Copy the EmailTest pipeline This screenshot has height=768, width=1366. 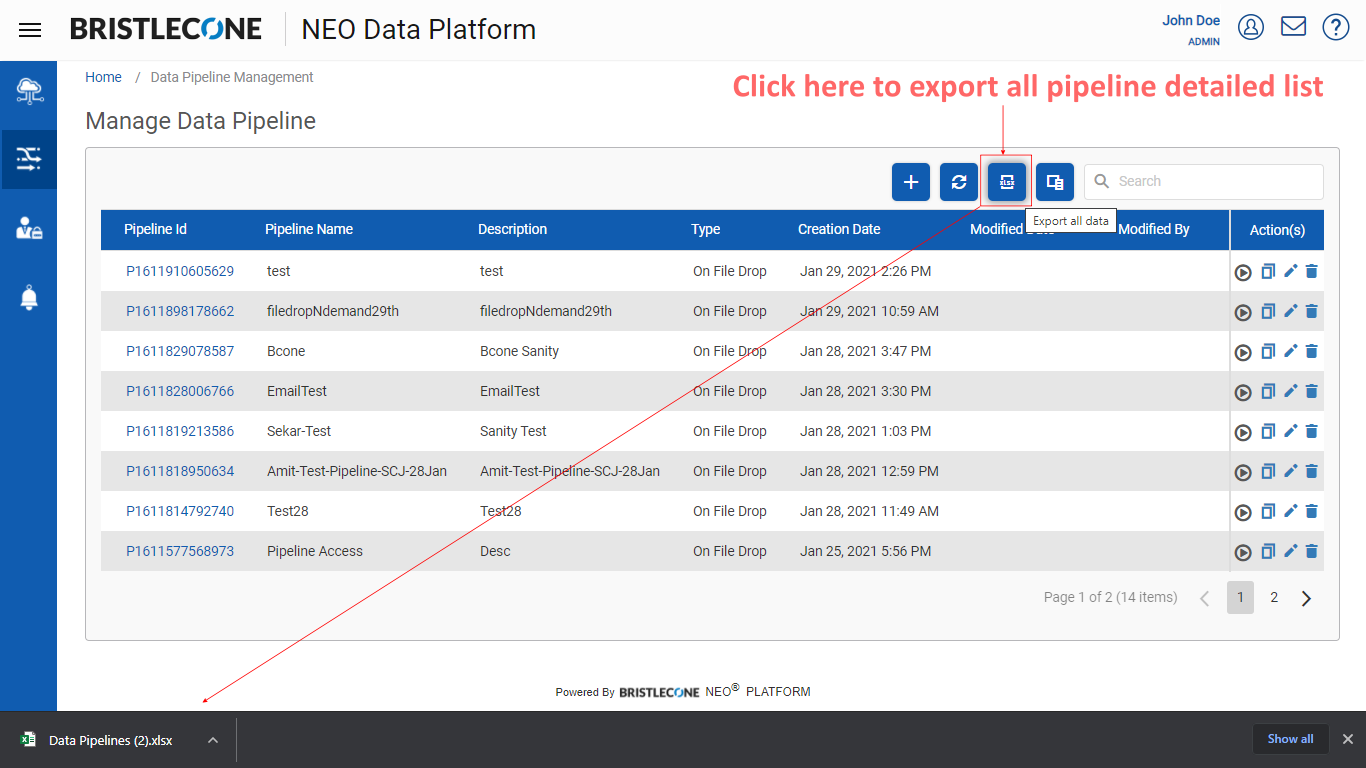1268,391
